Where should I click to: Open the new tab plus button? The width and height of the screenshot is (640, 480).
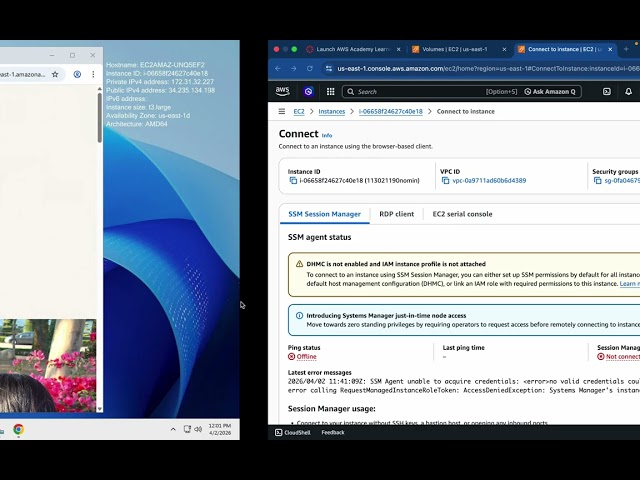pyautogui.click(x=626, y=49)
